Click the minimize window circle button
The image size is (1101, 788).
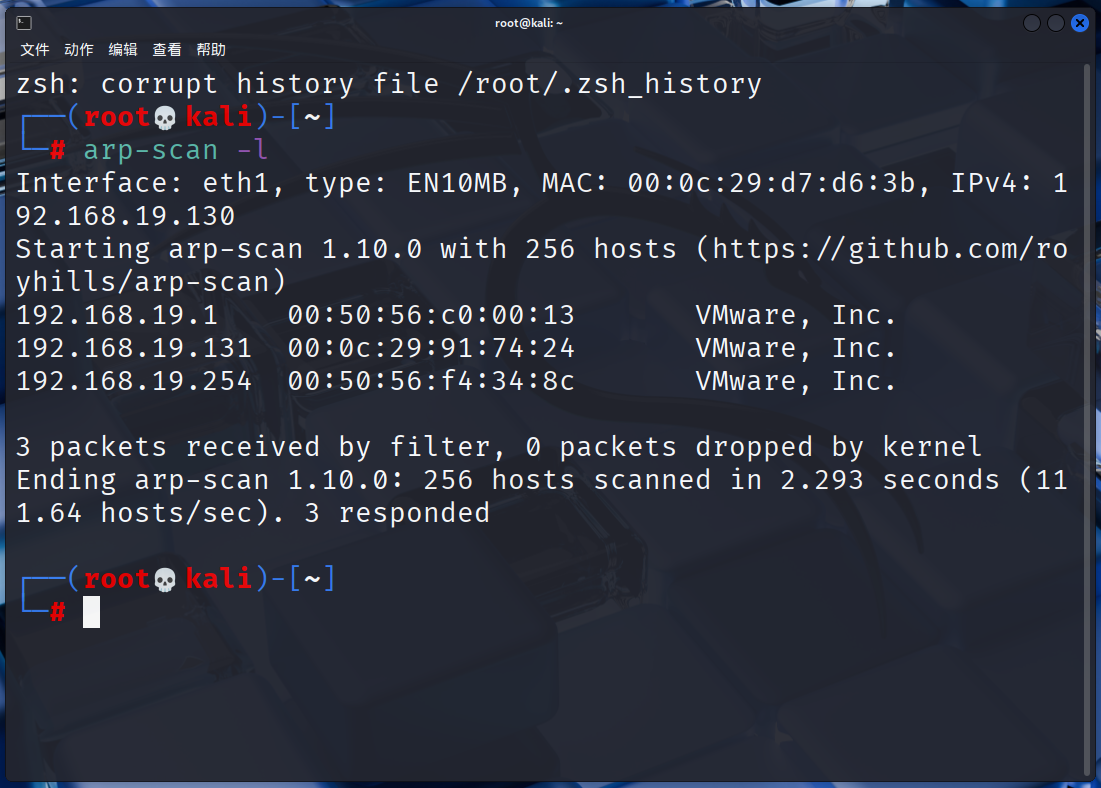[x=1031, y=23]
